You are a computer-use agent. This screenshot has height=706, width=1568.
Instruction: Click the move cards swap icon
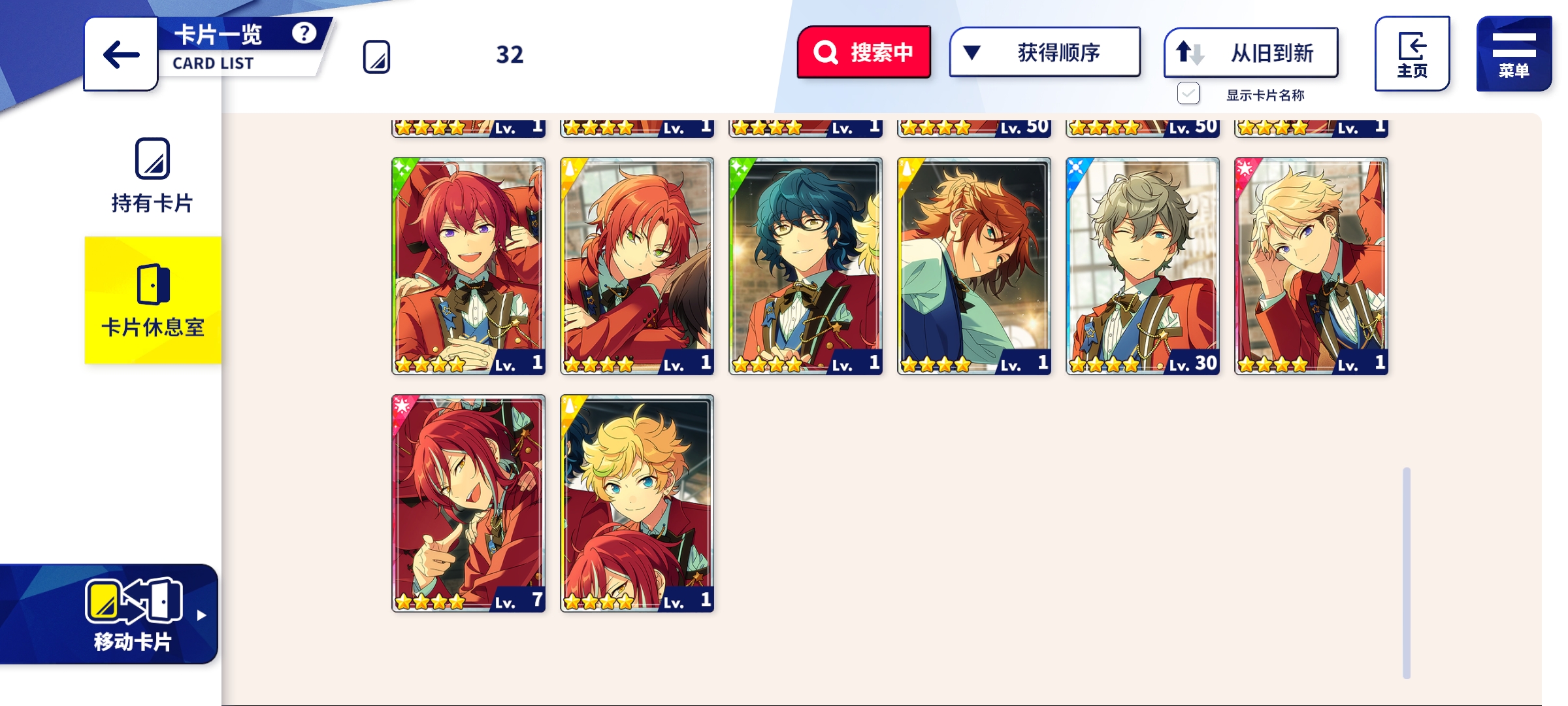pyautogui.click(x=134, y=600)
